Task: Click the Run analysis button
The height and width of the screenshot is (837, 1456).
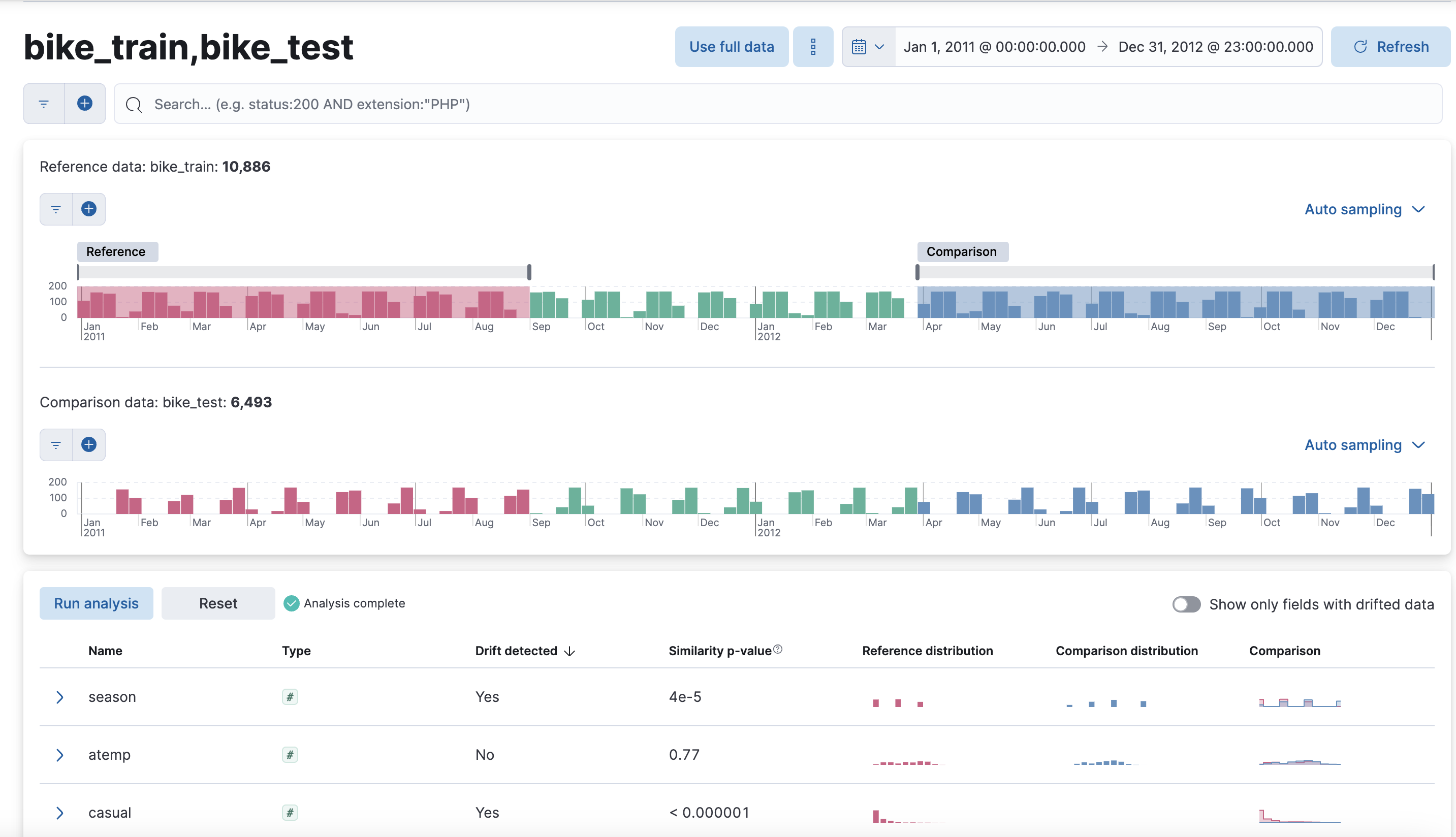Action: click(x=96, y=603)
